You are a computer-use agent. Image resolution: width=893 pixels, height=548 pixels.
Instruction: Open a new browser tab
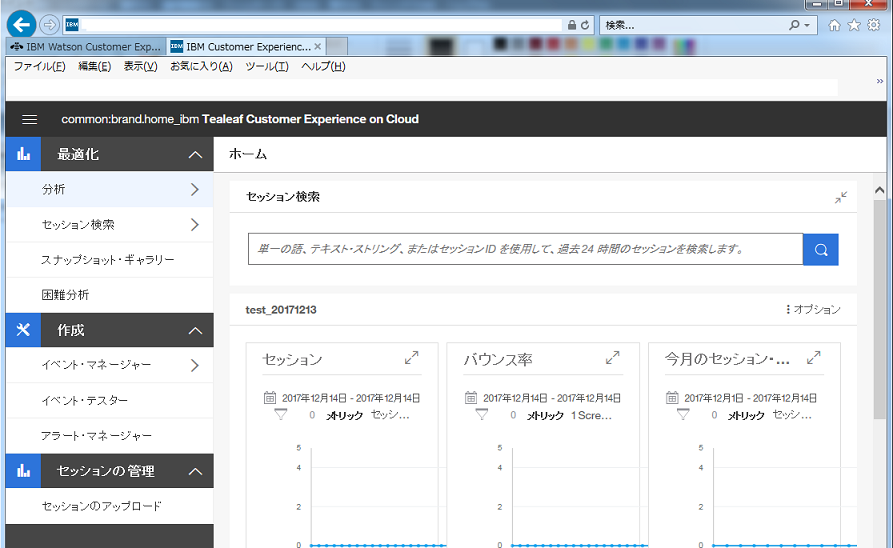click(x=337, y=47)
